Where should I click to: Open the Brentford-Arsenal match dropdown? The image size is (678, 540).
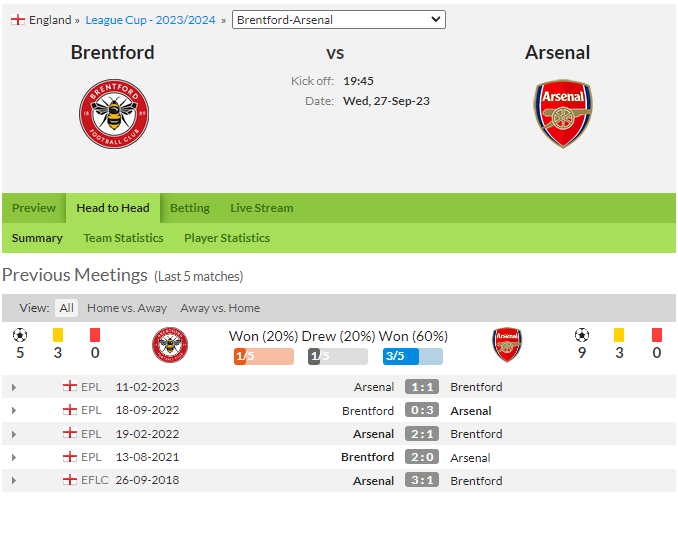(339, 20)
